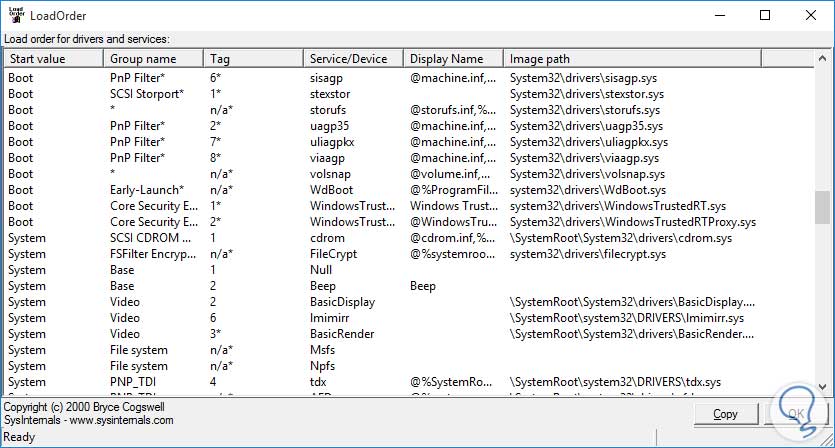
Task: Click the SCSI Storport* group cell
Action: (147, 94)
